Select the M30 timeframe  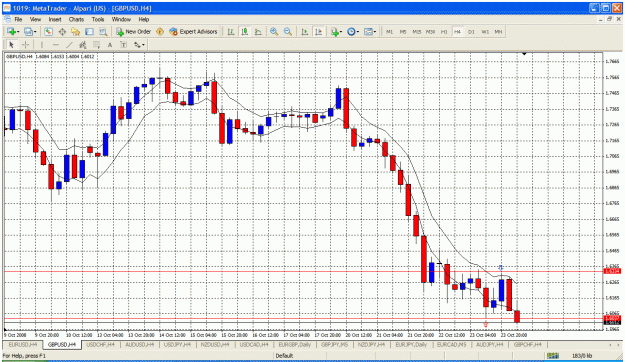(x=430, y=31)
